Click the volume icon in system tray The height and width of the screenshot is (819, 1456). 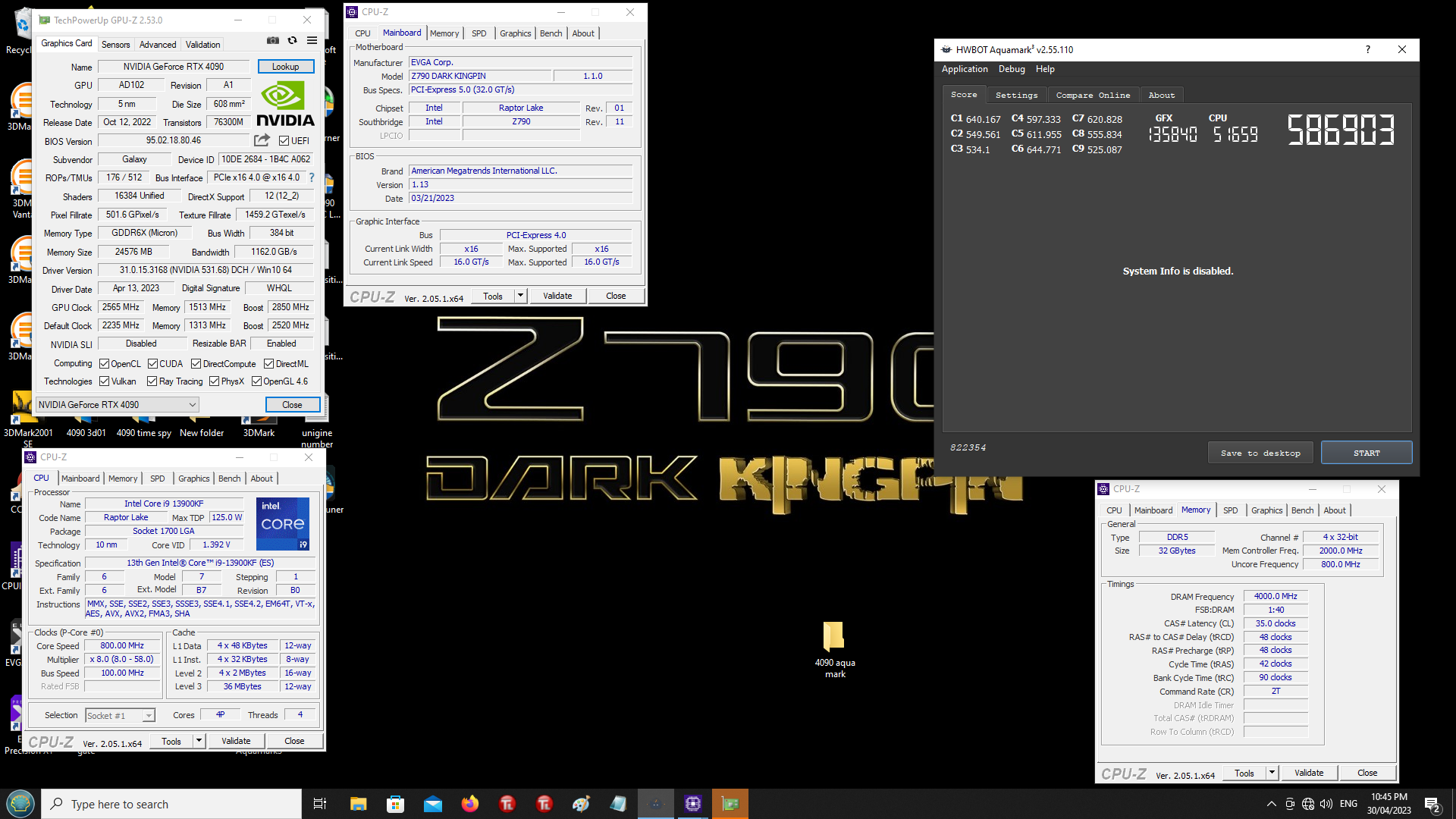point(1326,804)
